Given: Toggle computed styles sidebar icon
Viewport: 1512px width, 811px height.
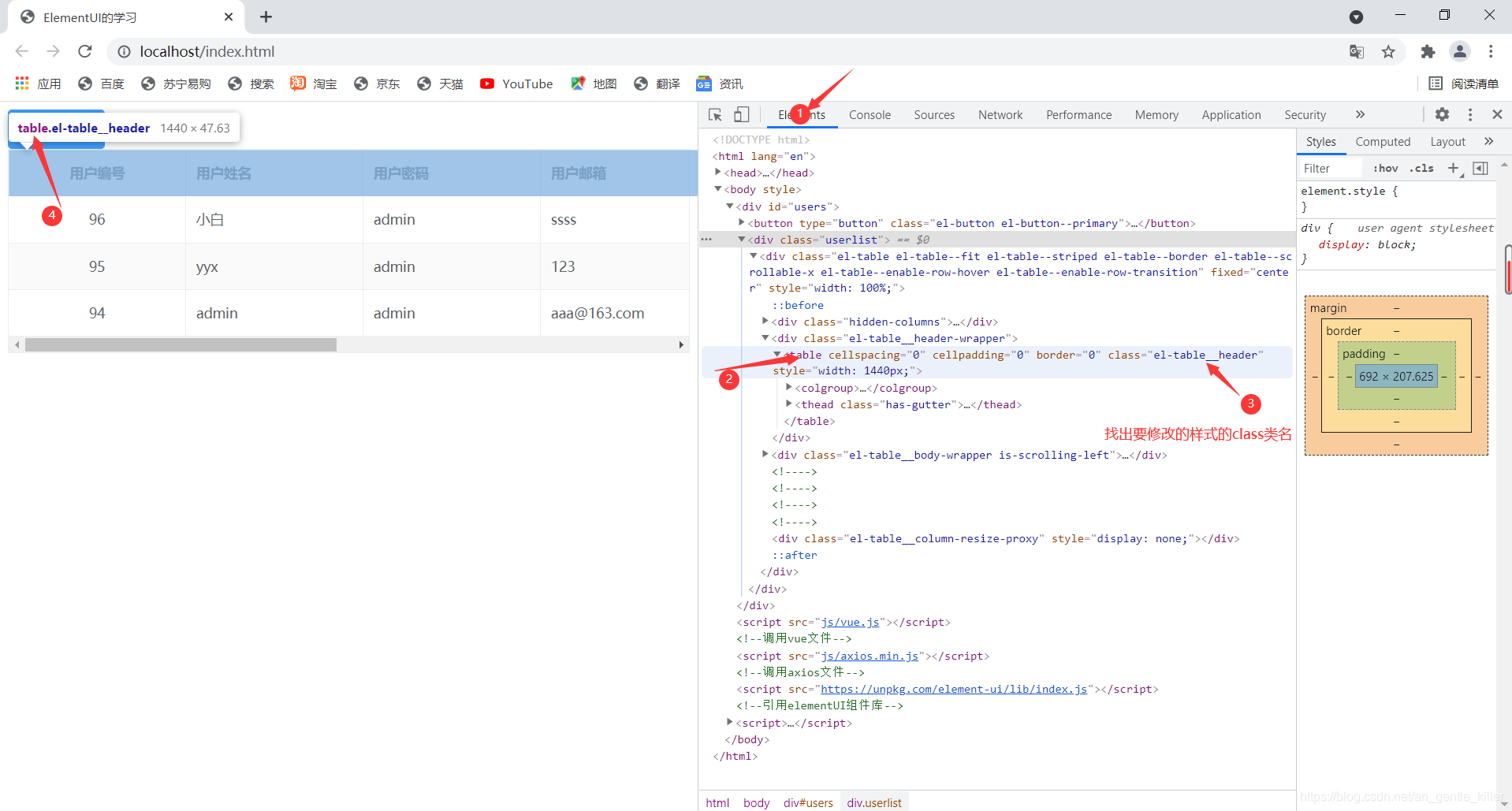Looking at the screenshot, I should click(1480, 168).
